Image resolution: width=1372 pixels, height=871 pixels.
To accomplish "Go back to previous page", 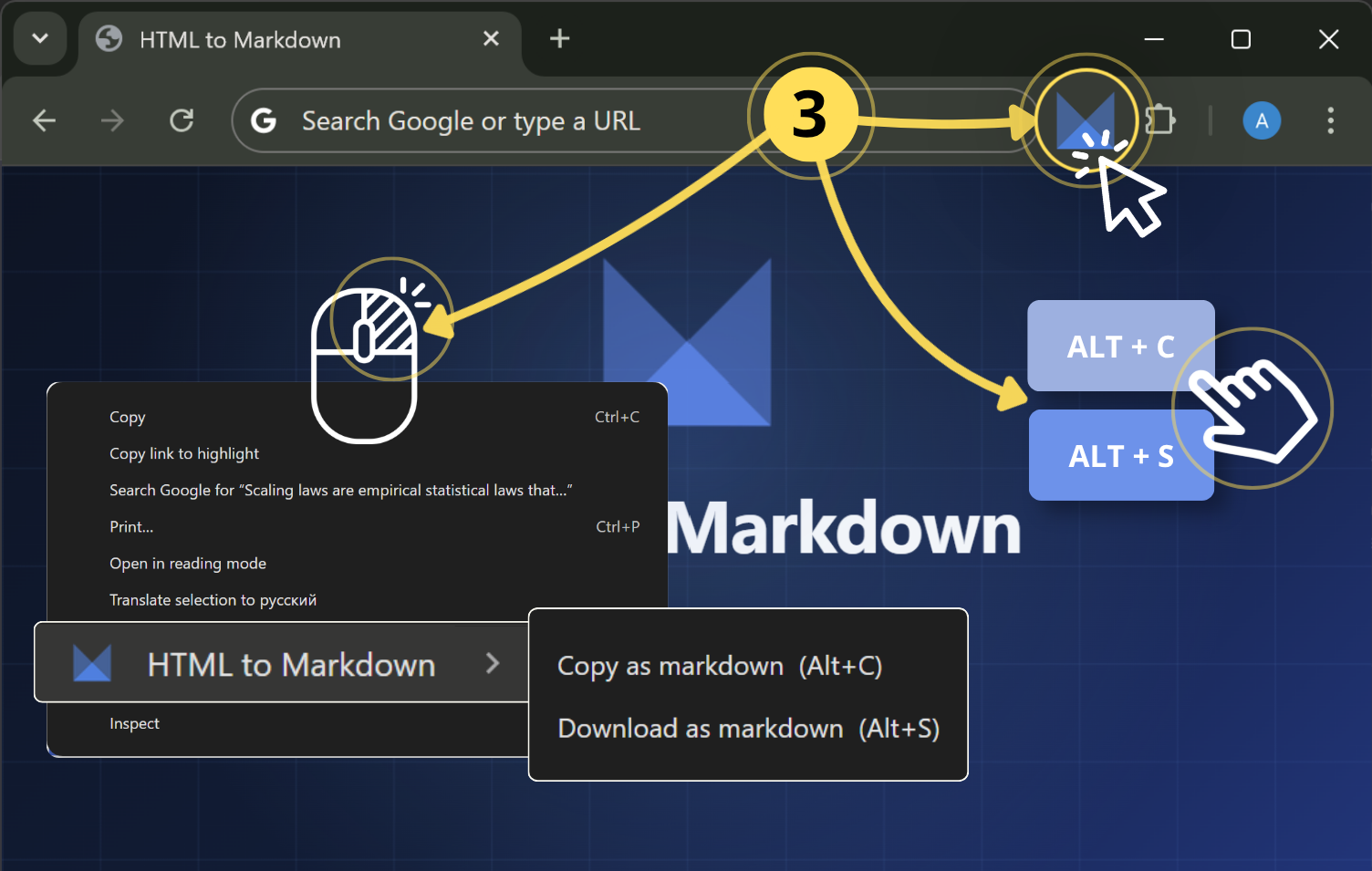I will click(x=45, y=120).
